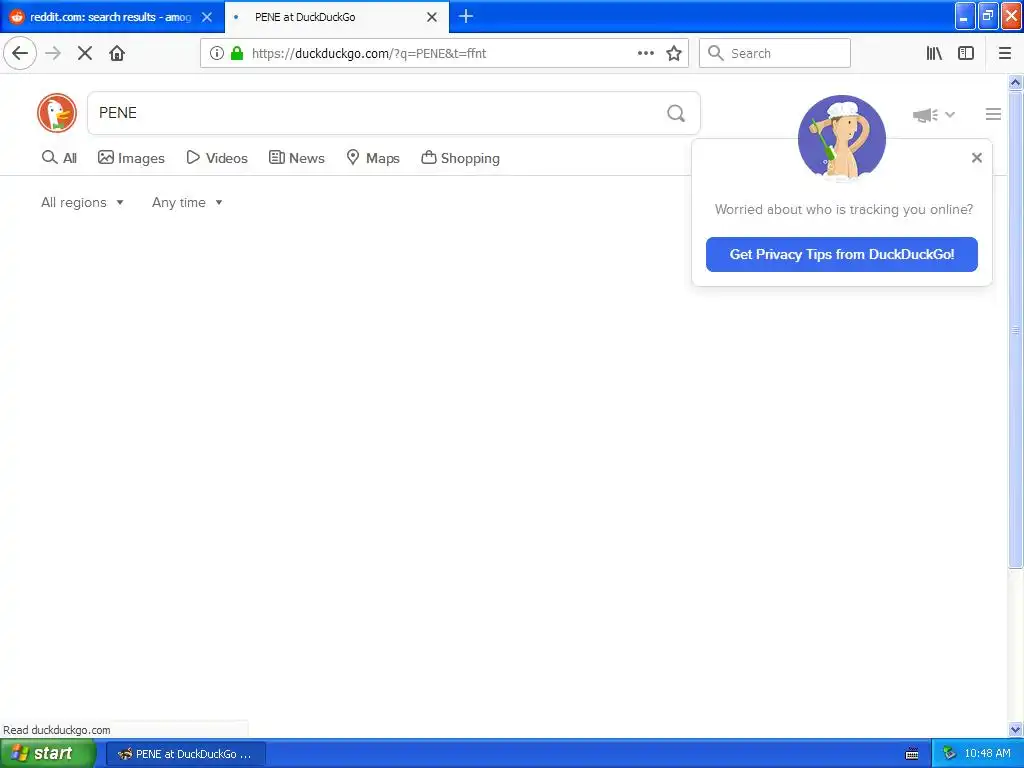1024x768 pixels.
Task: Open the Windows Start menu
Action: pos(48,754)
